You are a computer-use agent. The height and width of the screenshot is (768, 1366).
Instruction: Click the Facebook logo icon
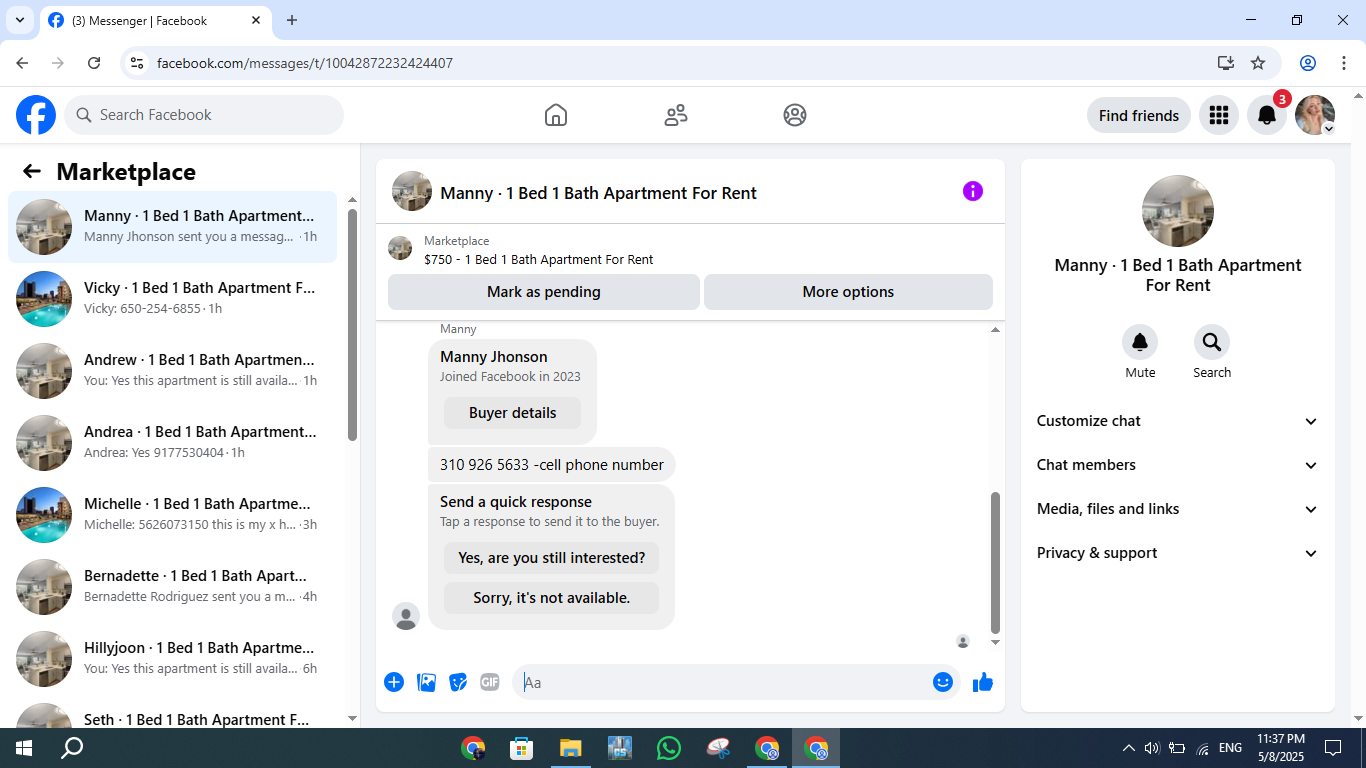point(36,115)
